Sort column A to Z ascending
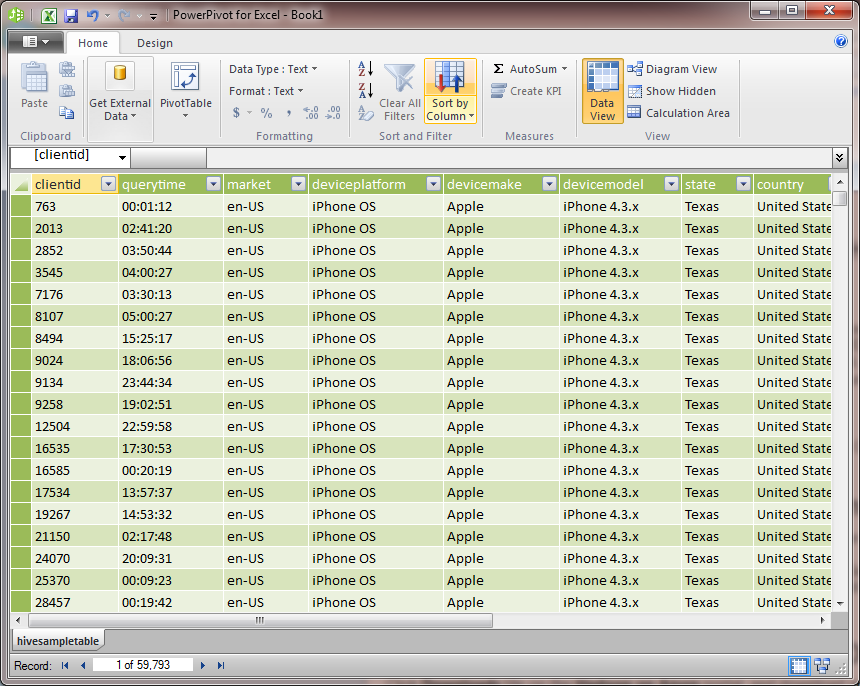860x686 pixels. [365, 69]
